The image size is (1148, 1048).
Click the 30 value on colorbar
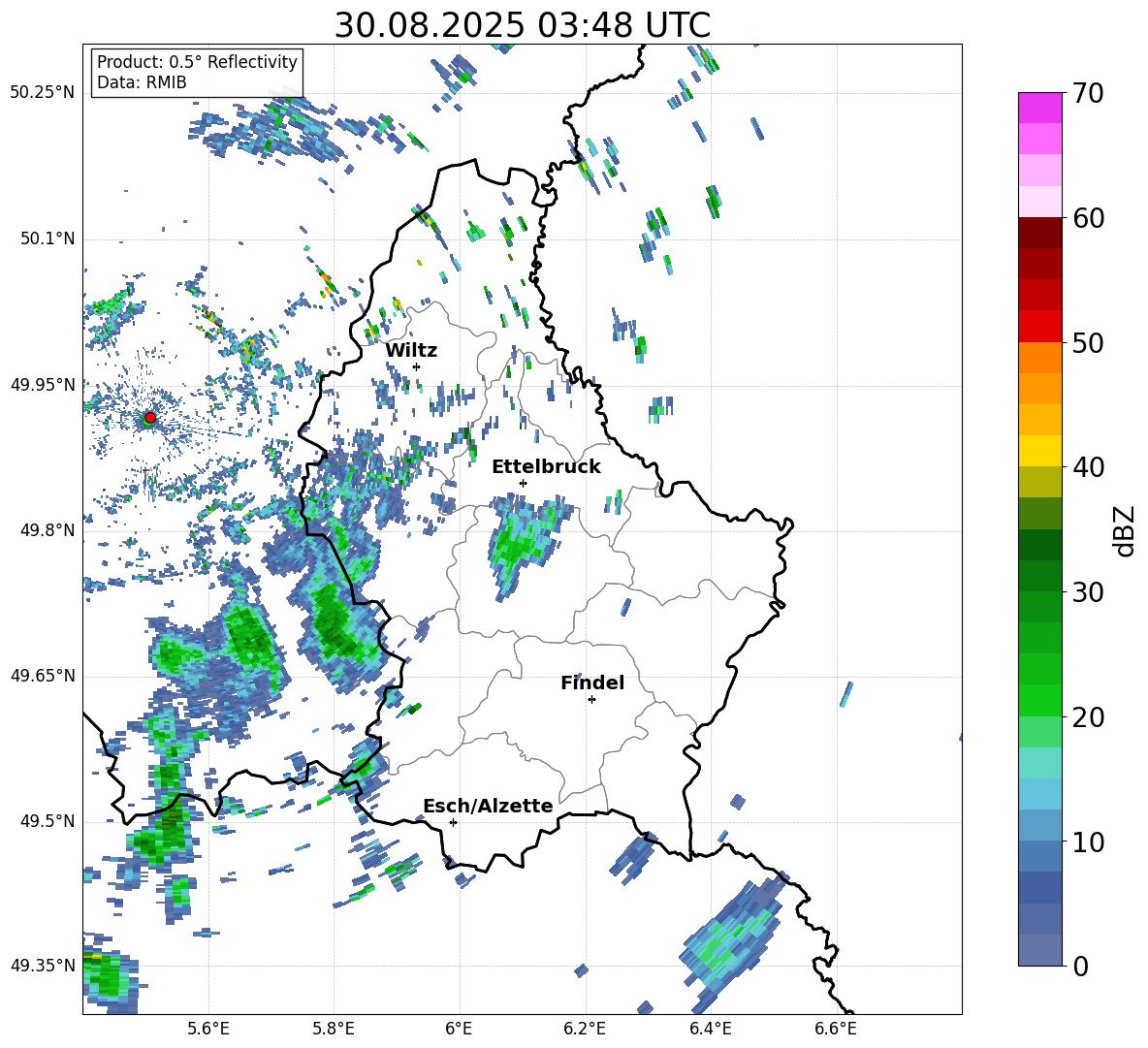tap(1088, 591)
